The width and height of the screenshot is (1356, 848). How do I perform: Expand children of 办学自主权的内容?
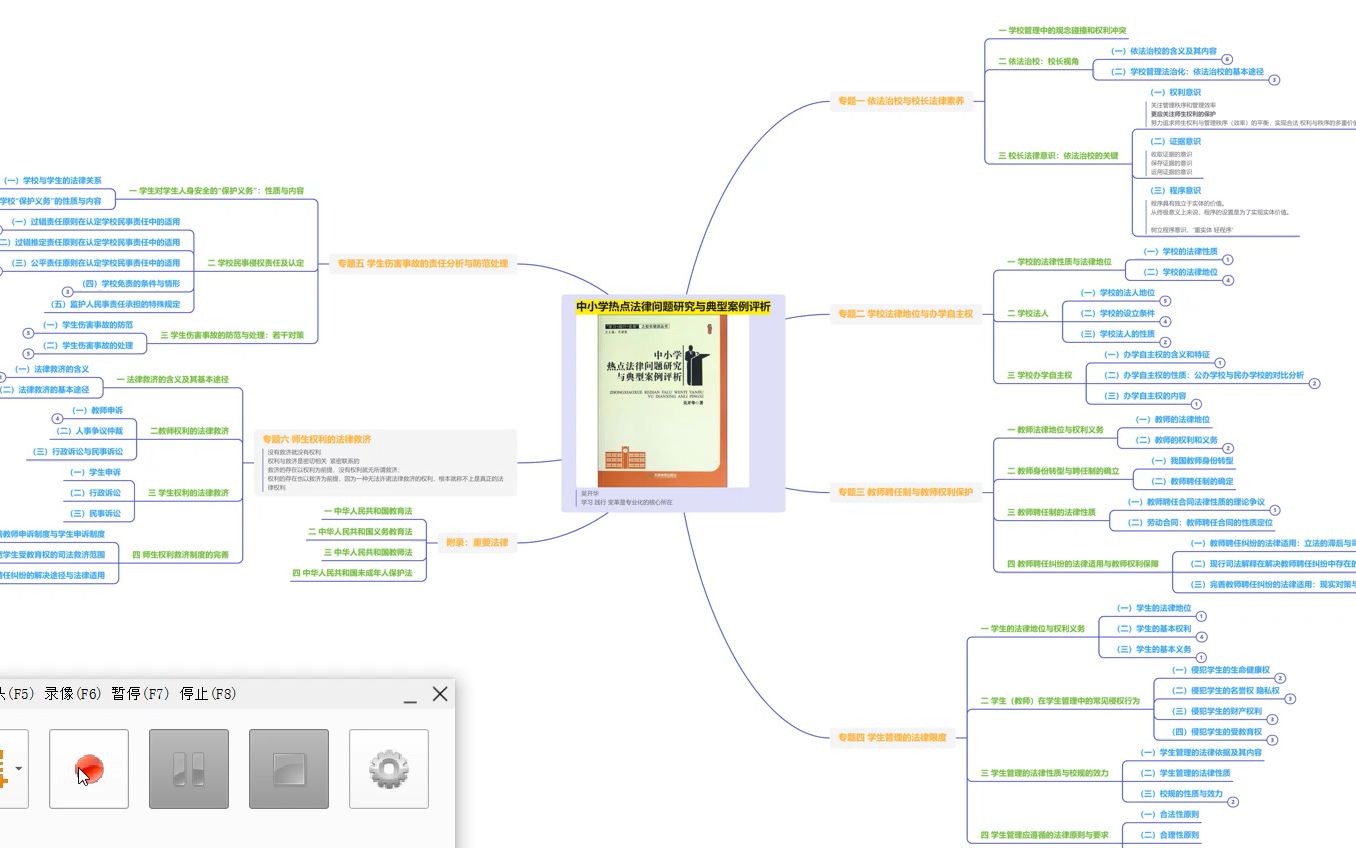pyautogui.click(x=1196, y=404)
